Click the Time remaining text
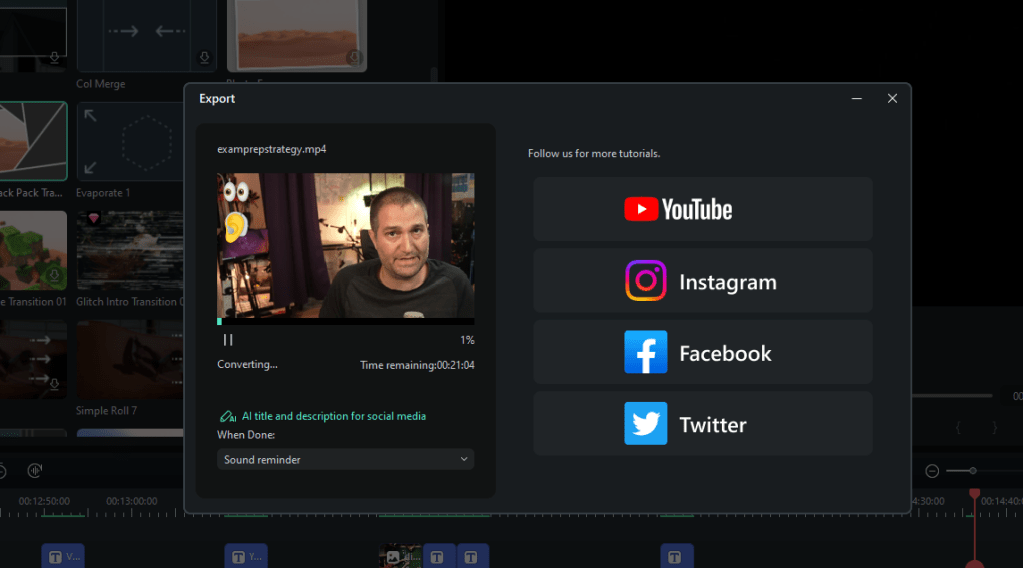Viewport: 1023px width, 568px height. (x=417, y=365)
